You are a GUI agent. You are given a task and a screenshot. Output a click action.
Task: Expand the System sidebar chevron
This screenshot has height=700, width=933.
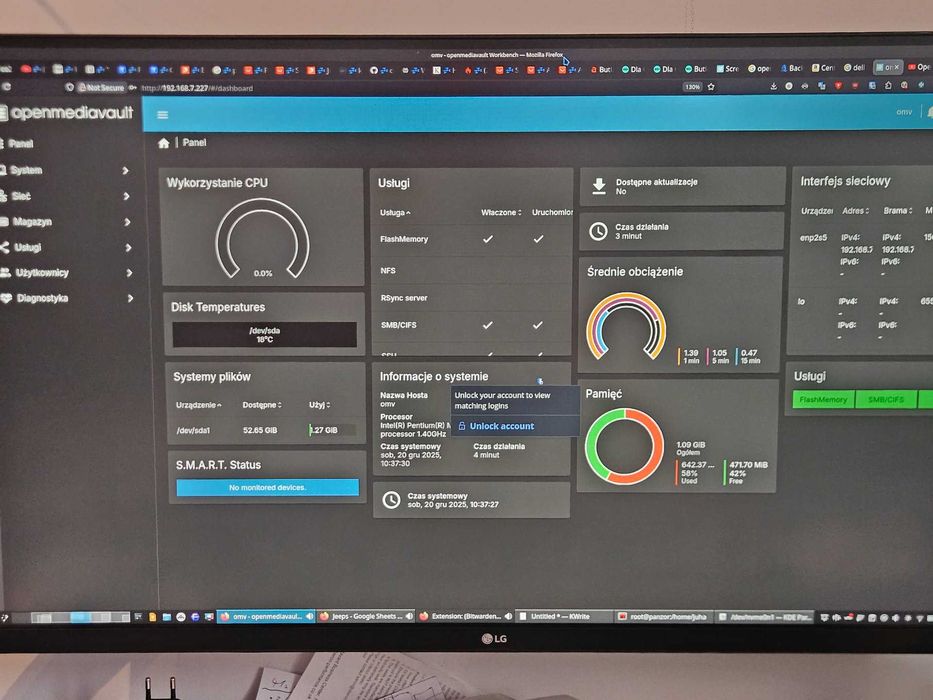tap(126, 170)
